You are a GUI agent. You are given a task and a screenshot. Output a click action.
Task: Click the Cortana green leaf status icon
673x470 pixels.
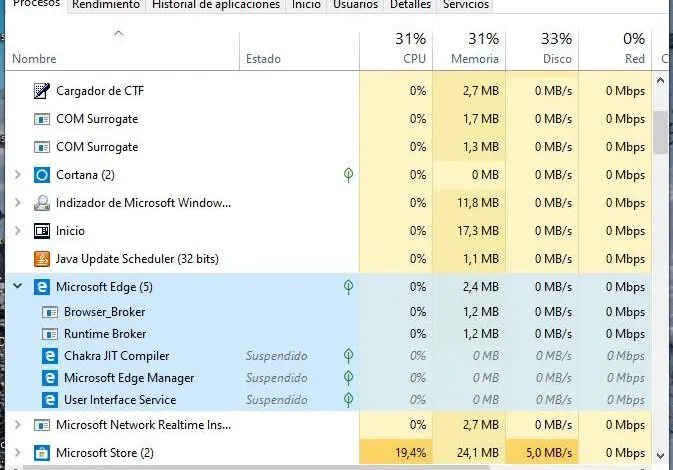[348, 175]
